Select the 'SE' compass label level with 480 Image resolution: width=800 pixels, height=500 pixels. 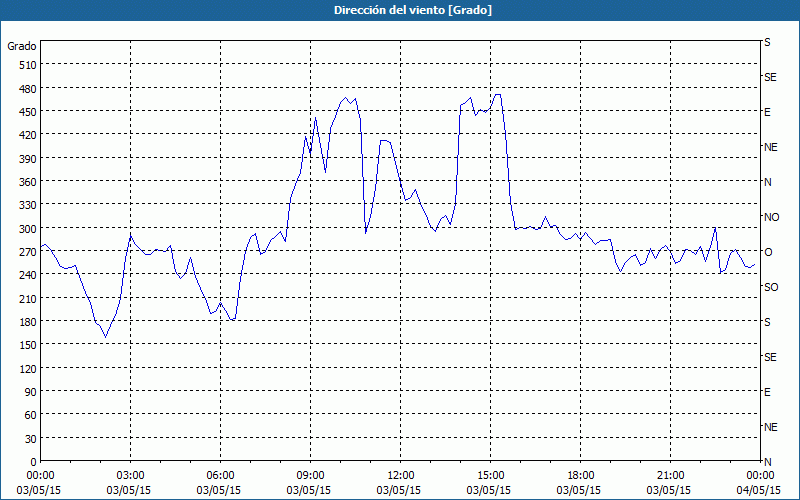tap(770, 77)
